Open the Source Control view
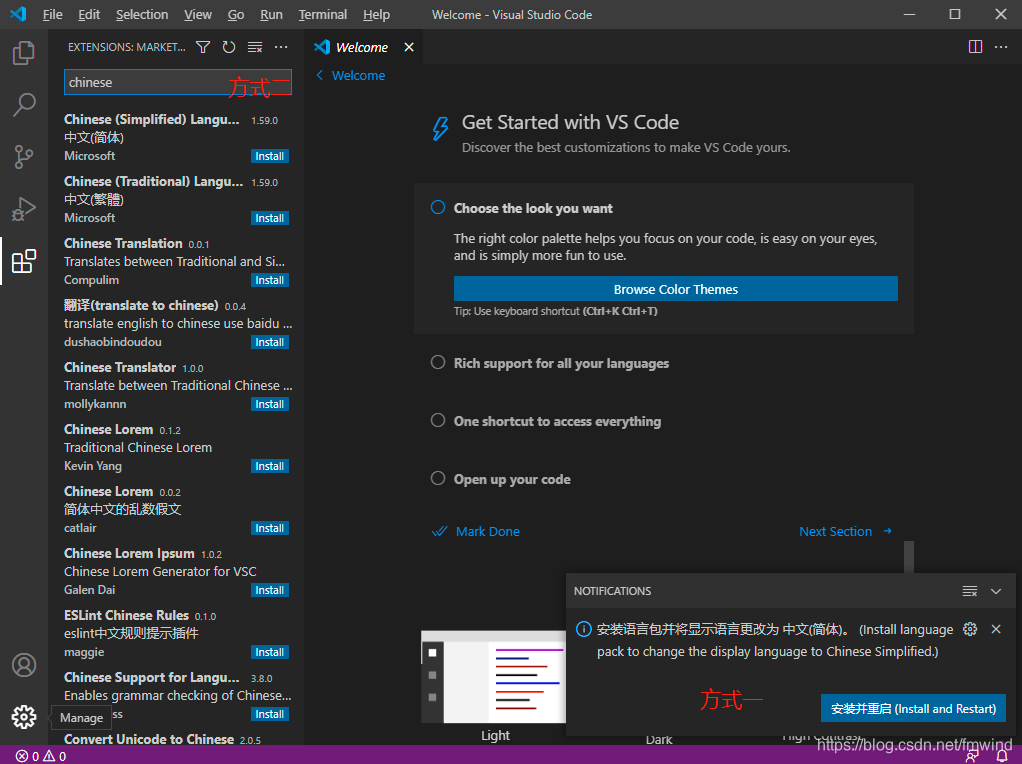 [23, 157]
